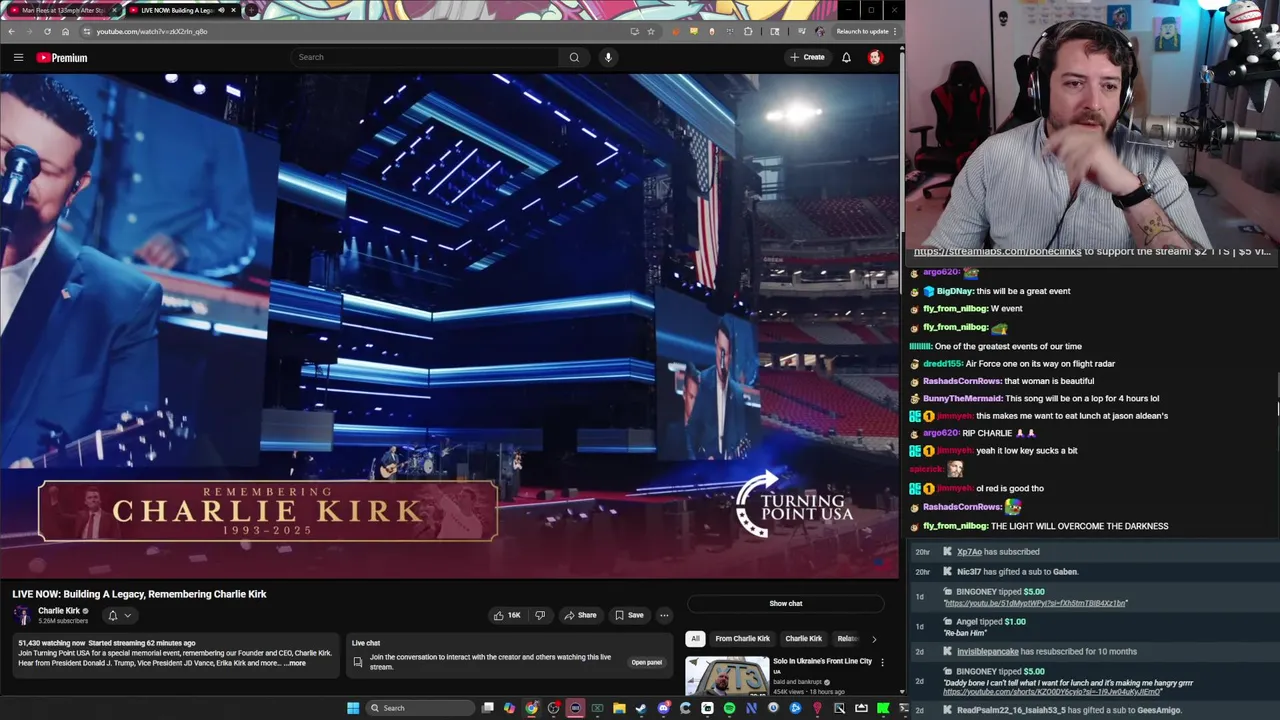Bookmark this page with the star icon
The width and height of the screenshot is (1280, 720).
point(651,31)
